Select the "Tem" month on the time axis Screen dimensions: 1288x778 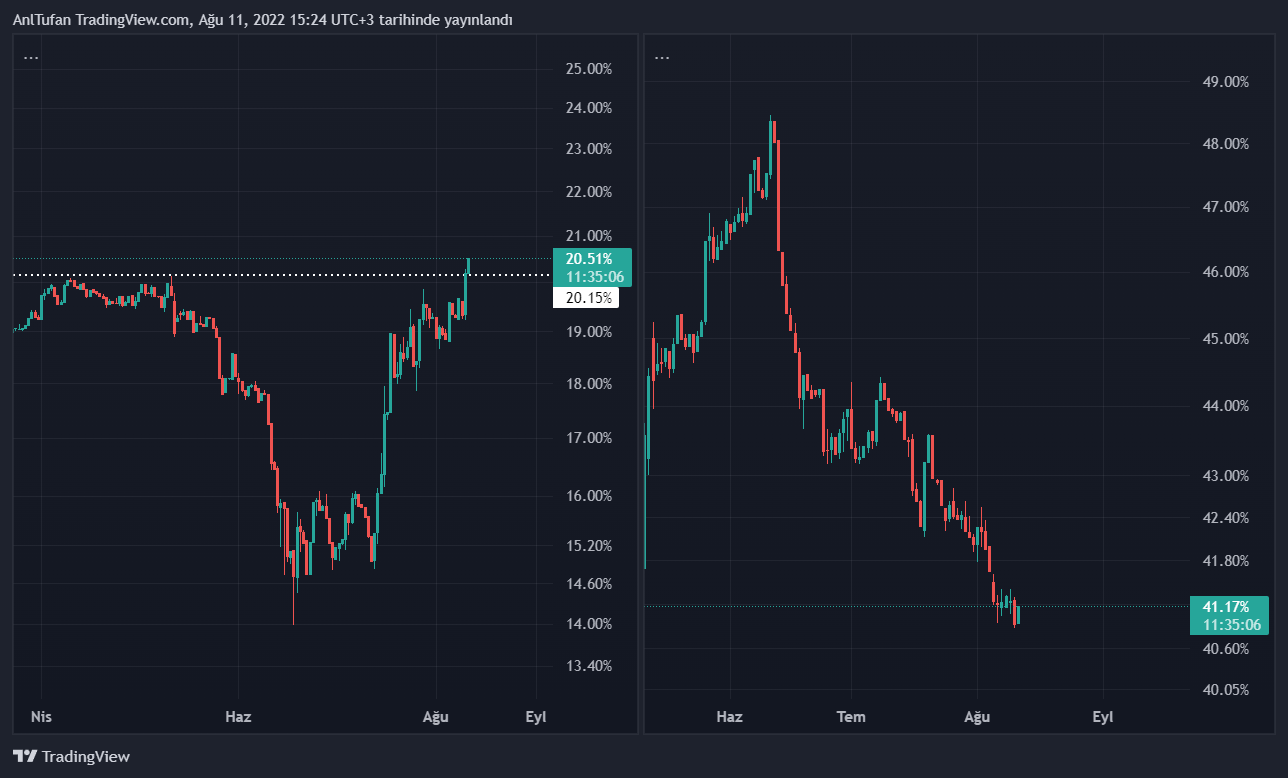[851, 717]
